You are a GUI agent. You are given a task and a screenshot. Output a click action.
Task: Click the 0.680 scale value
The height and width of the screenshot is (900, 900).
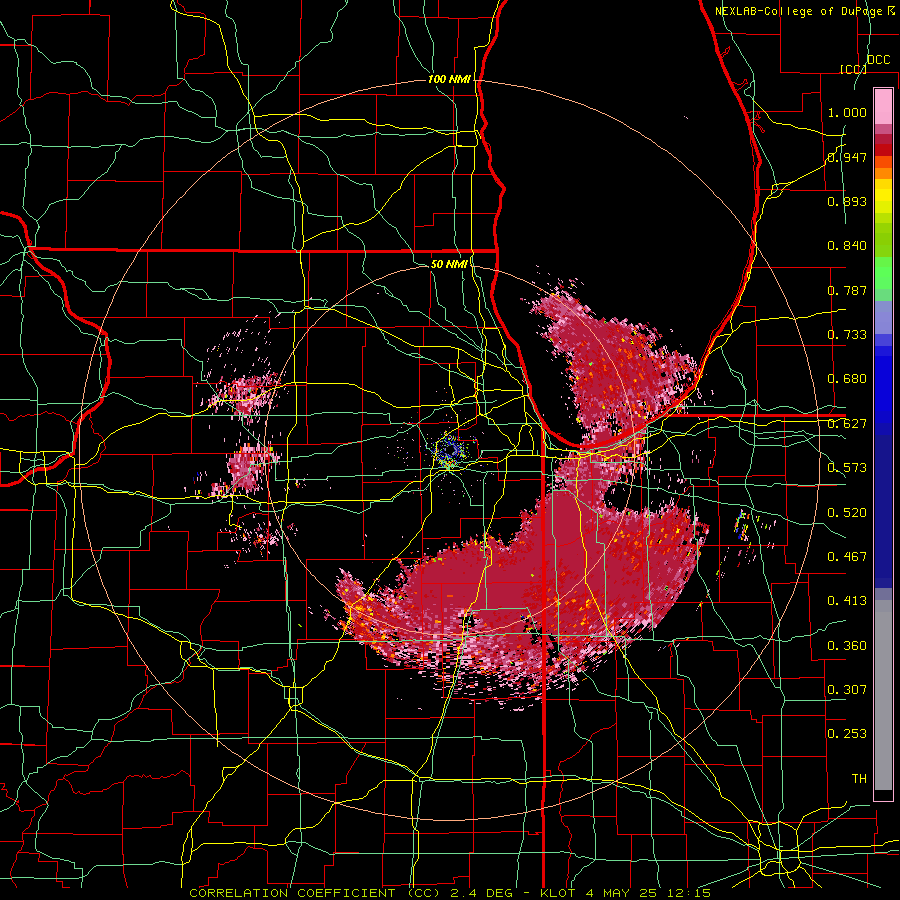pos(847,379)
